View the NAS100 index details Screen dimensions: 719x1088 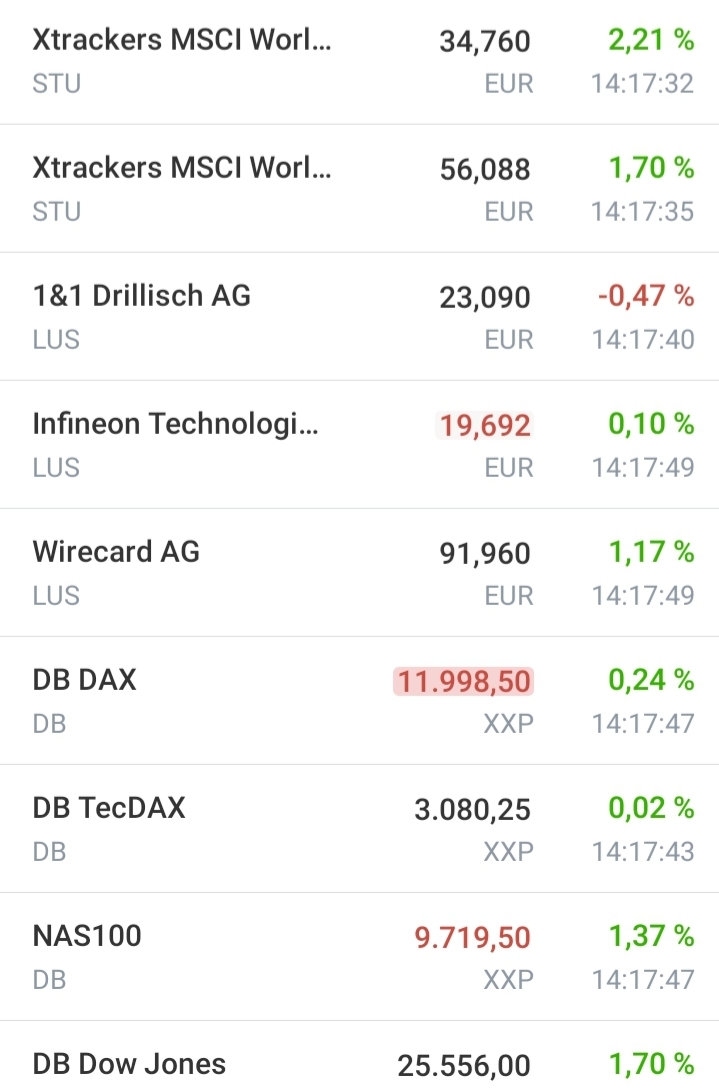pyautogui.click(x=78, y=936)
